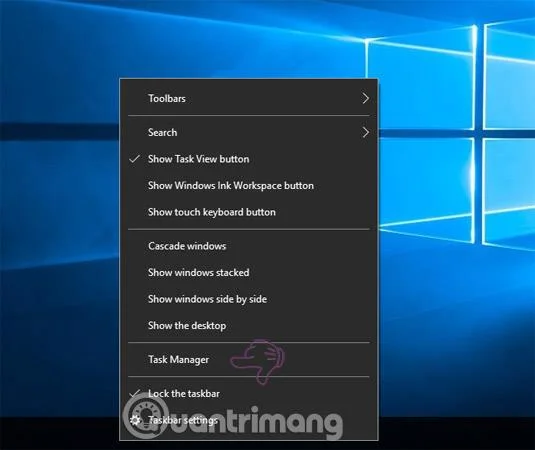Click the gear icon beside Taskbar settings

tap(135, 420)
